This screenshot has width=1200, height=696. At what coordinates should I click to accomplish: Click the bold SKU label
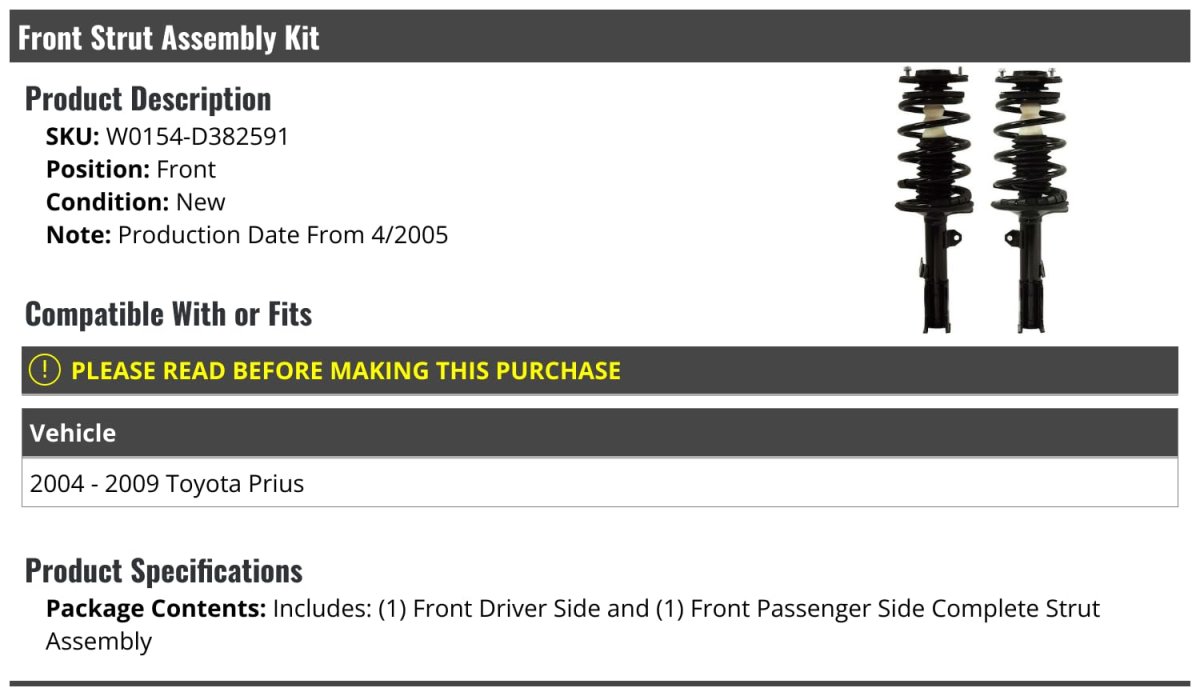[72, 137]
